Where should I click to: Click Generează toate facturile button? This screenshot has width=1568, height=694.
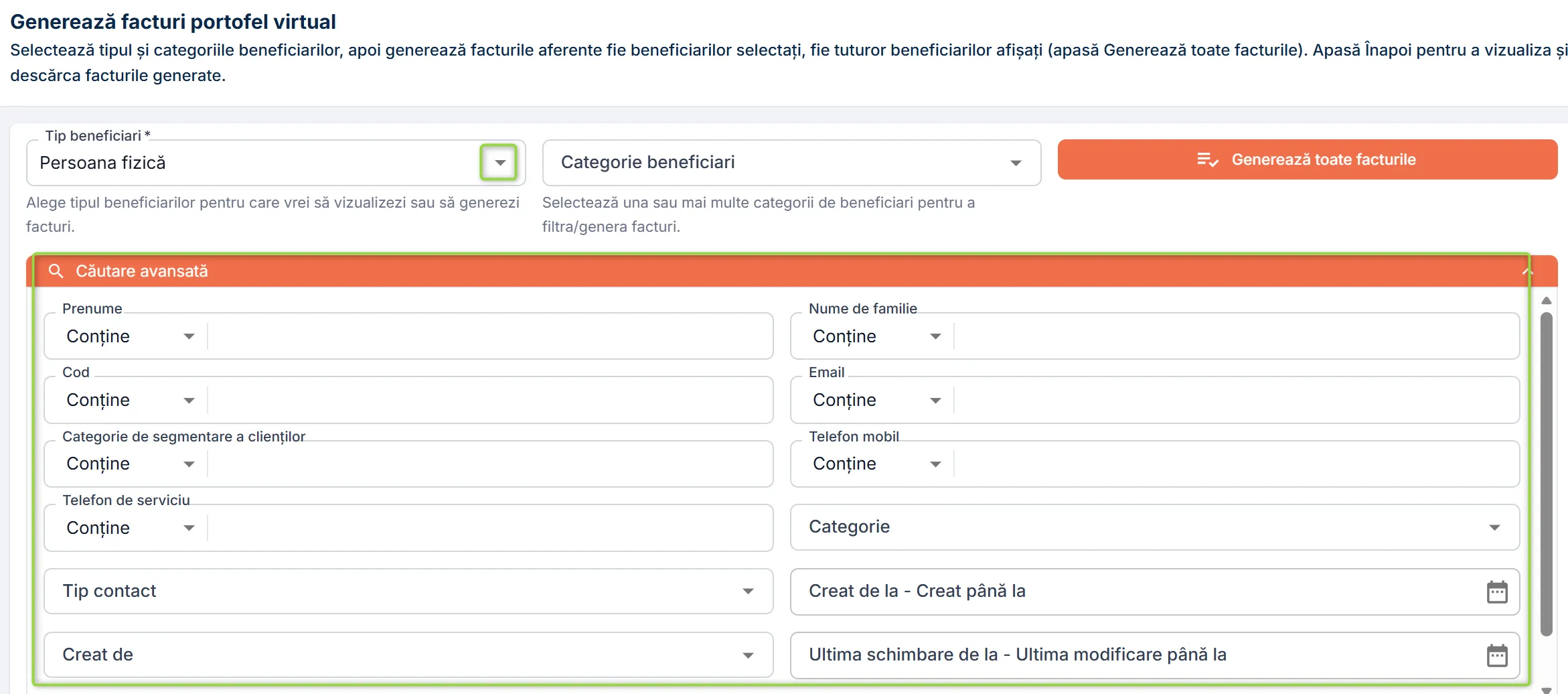point(1307,159)
